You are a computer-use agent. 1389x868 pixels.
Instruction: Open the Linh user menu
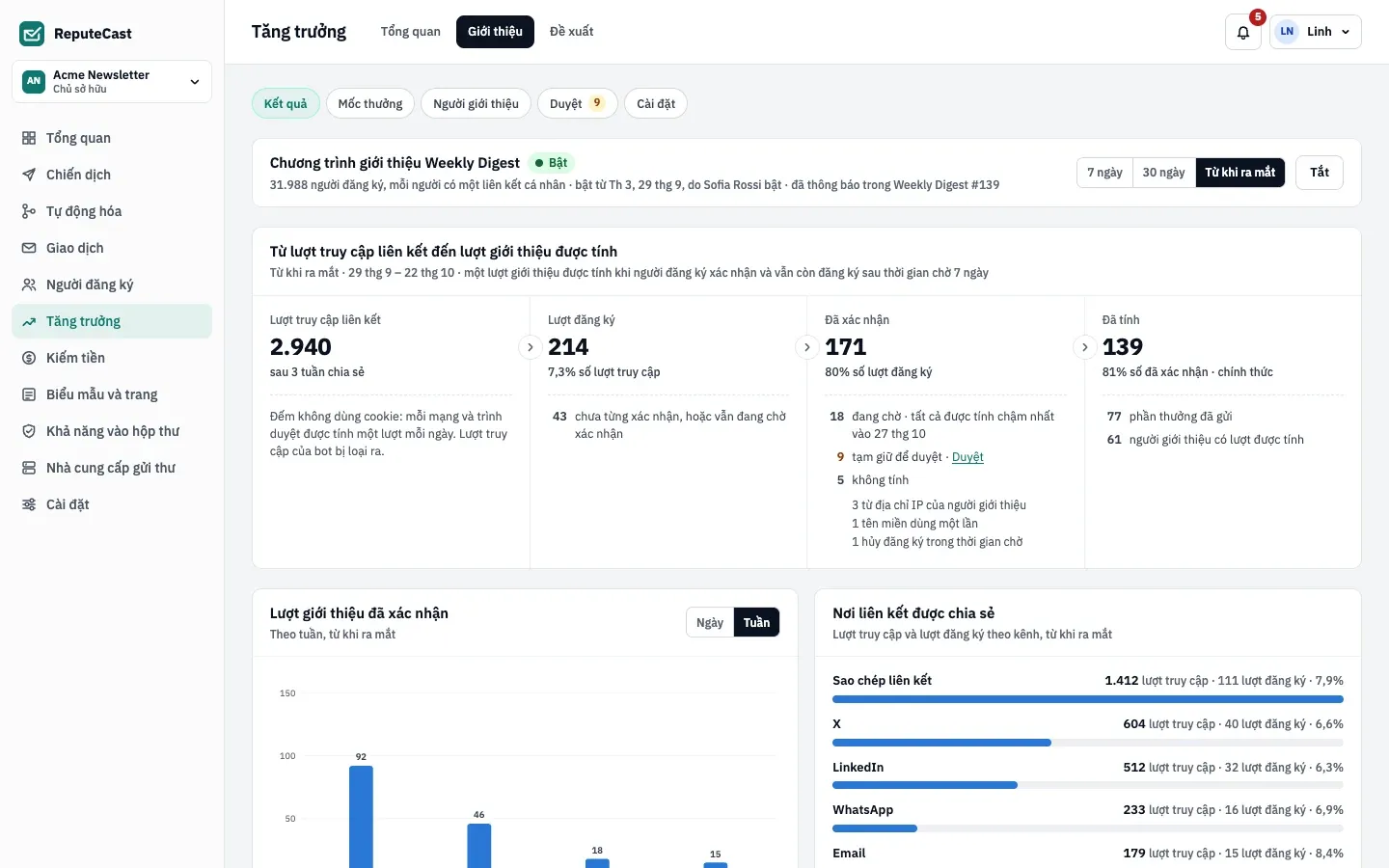[1316, 32]
